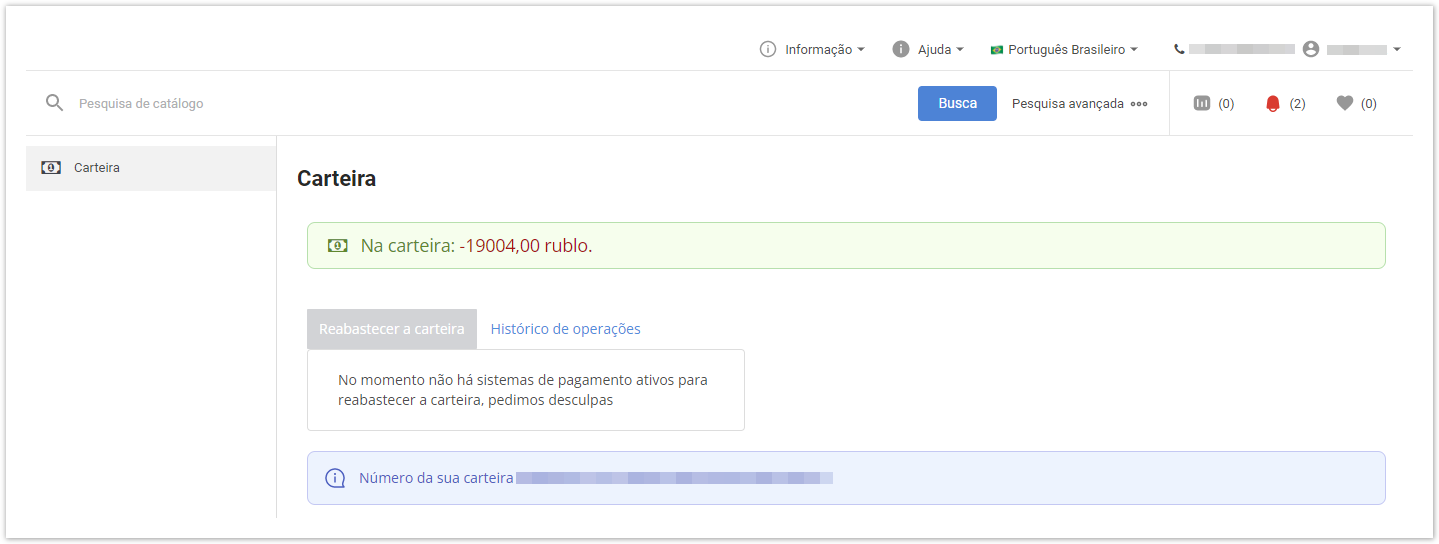Click the magnifying glass search icon
1439x544 pixels.
[x=55, y=103]
